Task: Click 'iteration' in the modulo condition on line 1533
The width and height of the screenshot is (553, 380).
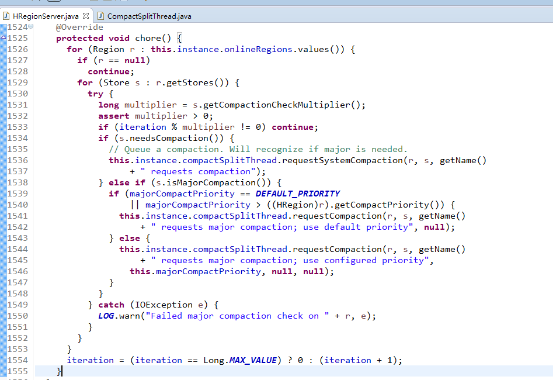Action: [143, 127]
